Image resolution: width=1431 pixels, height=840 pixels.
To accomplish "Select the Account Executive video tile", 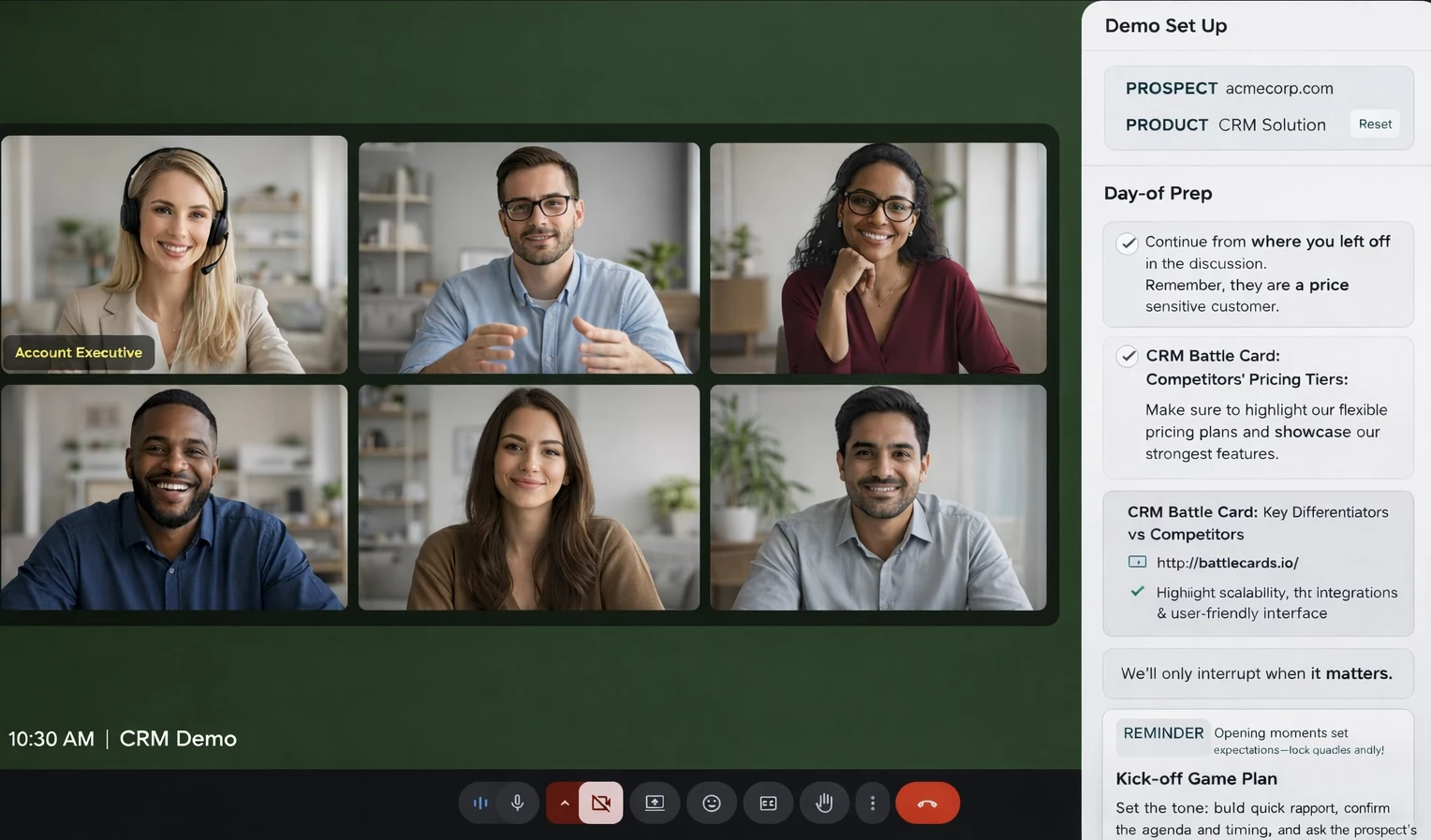I will coord(174,255).
